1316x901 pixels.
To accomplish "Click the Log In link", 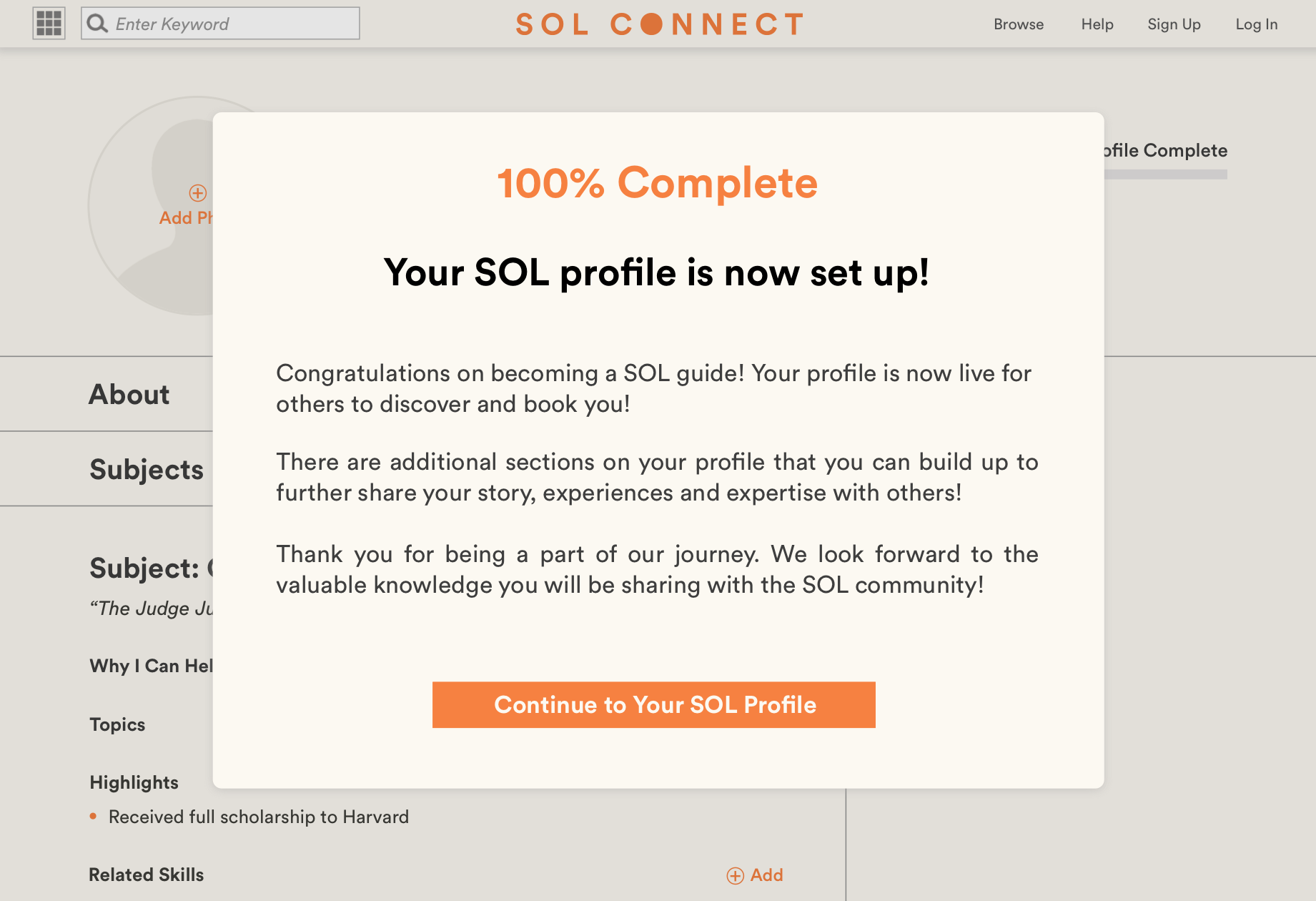I will [x=1256, y=24].
